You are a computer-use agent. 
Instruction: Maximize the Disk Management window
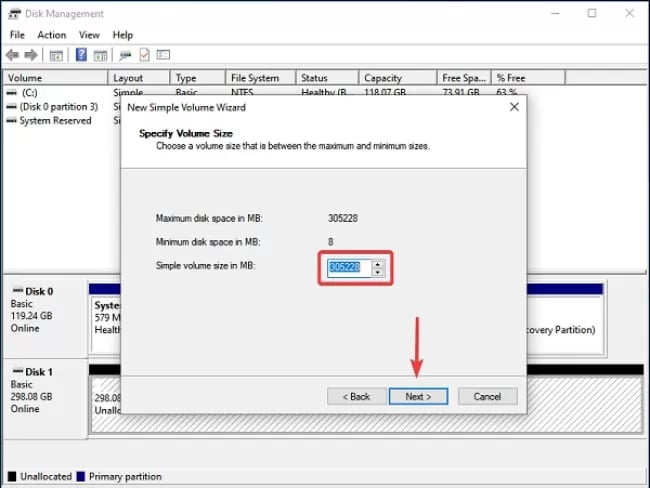592,13
